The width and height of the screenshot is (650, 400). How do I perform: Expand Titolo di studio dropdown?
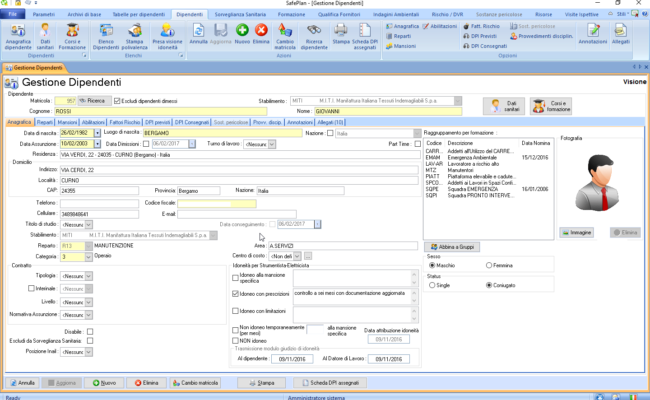pos(88,225)
